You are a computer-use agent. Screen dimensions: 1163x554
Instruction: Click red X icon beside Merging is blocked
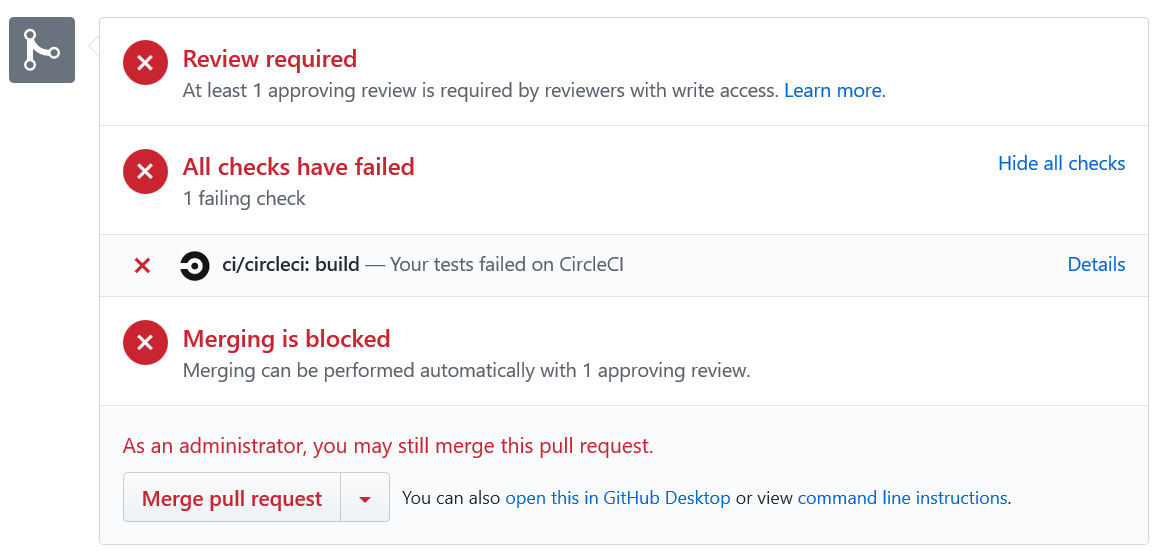point(145,343)
